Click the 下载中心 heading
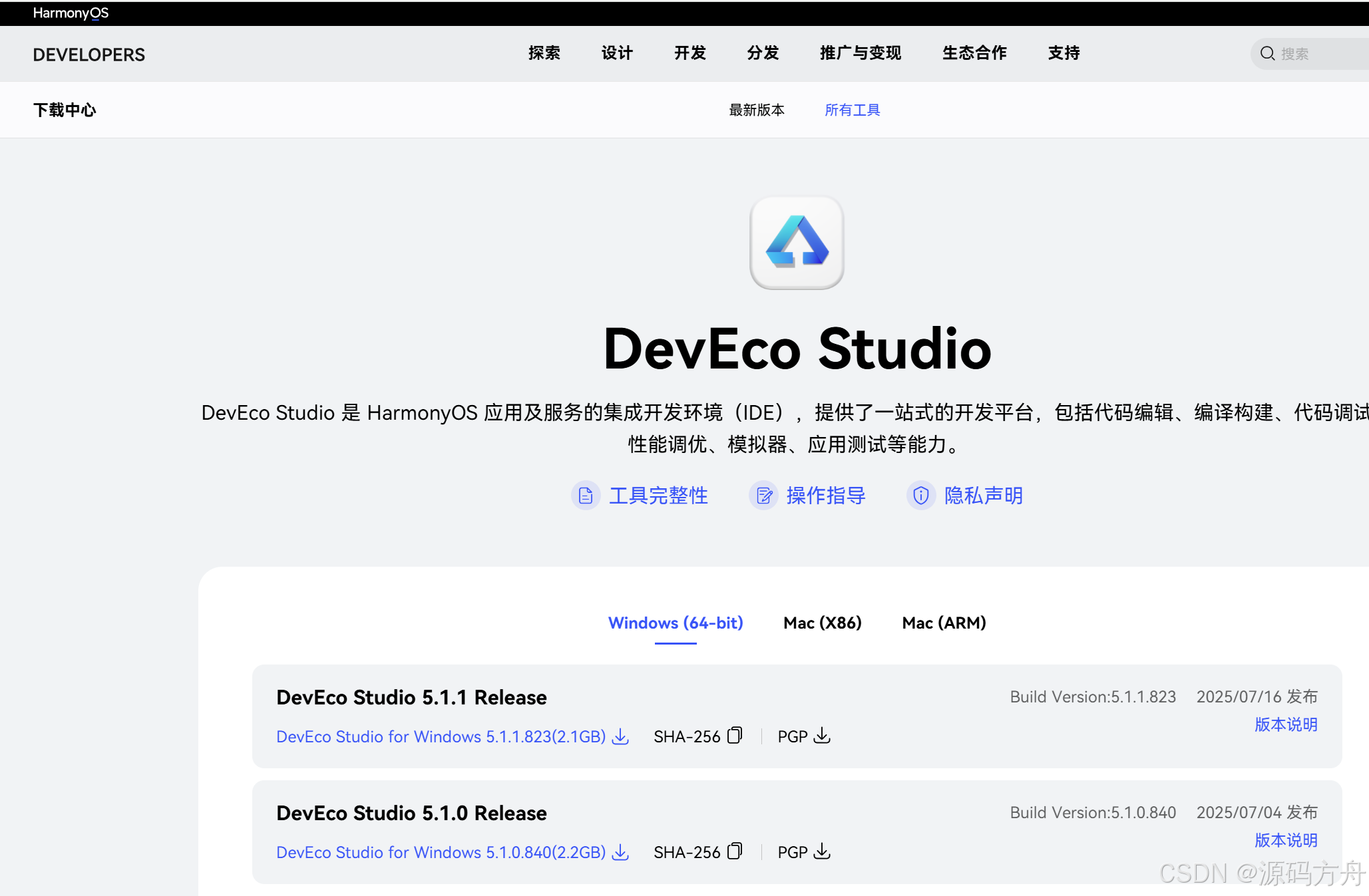 [x=65, y=110]
